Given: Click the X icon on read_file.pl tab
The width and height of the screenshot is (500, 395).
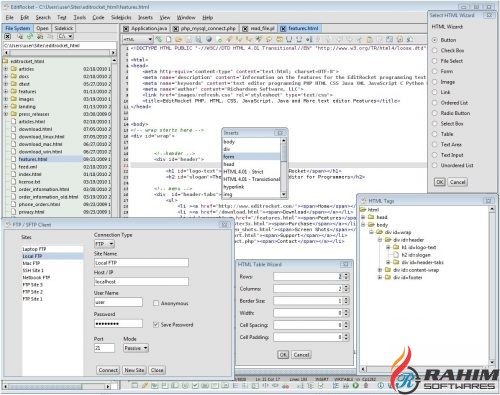Looking at the screenshot, I should (x=245, y=29).
